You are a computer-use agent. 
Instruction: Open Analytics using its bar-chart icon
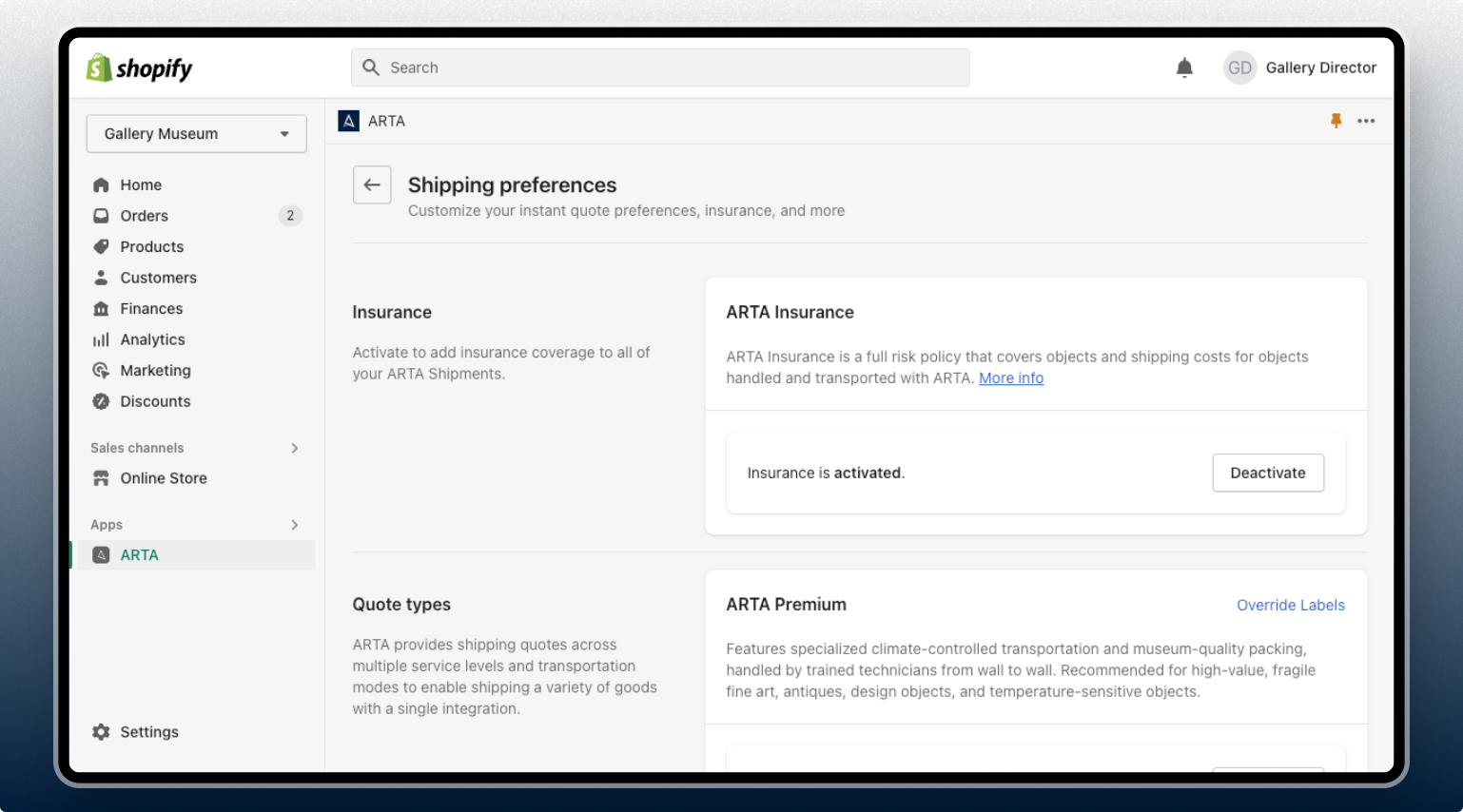[101, 338]
